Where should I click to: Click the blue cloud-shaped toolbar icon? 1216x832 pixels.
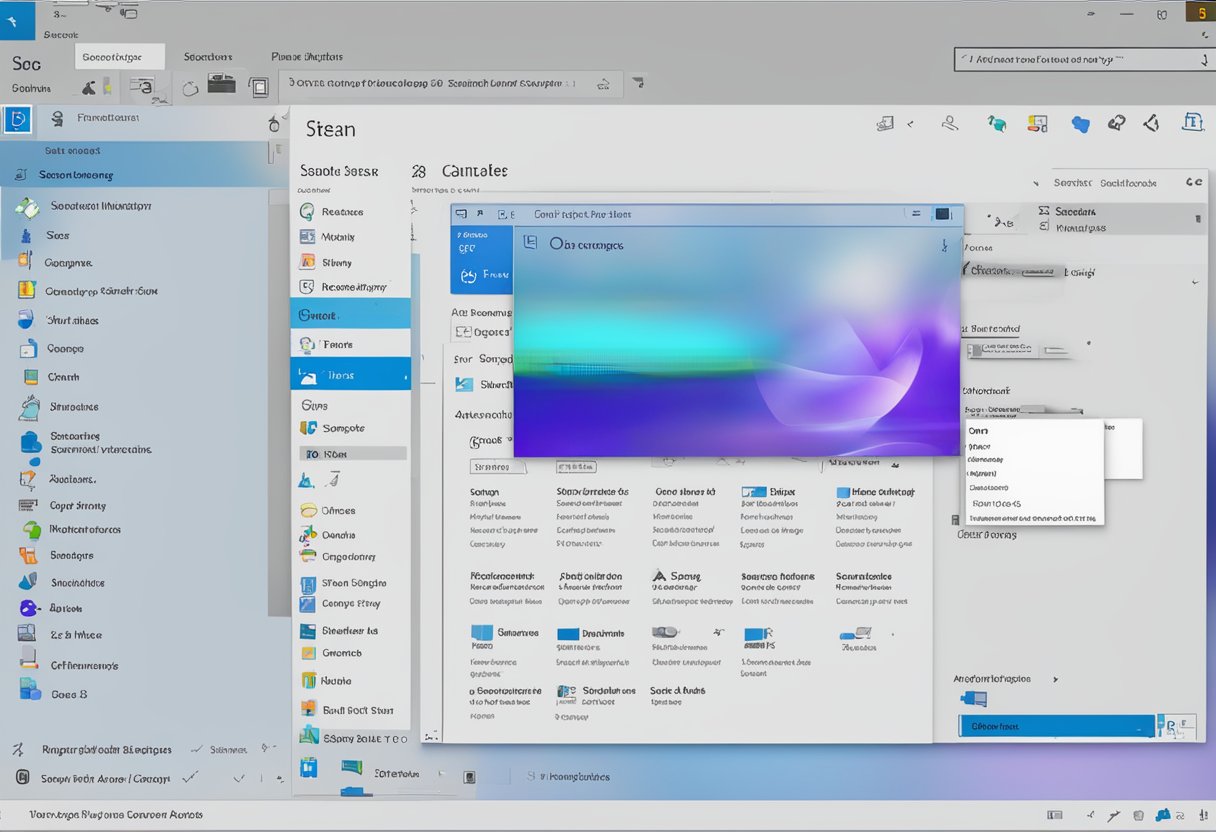tap(1080, 124)
